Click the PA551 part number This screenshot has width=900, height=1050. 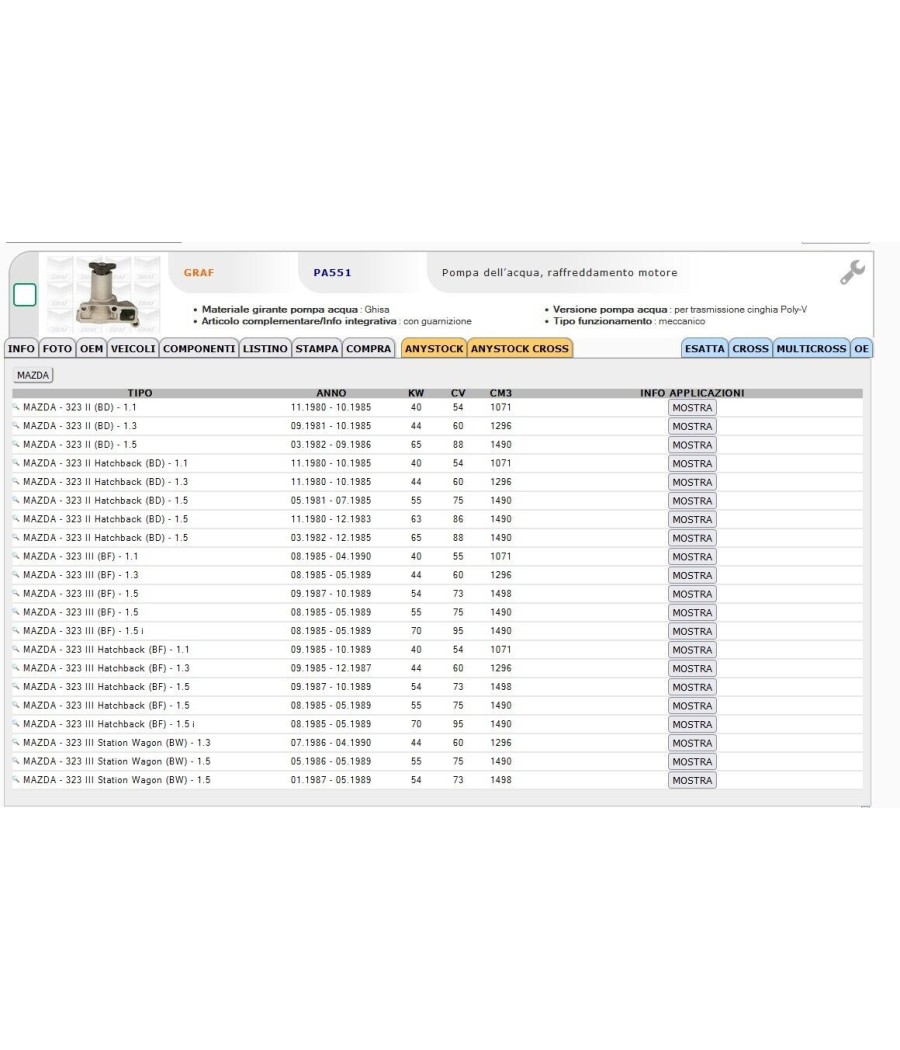click(x=332, y=273)
